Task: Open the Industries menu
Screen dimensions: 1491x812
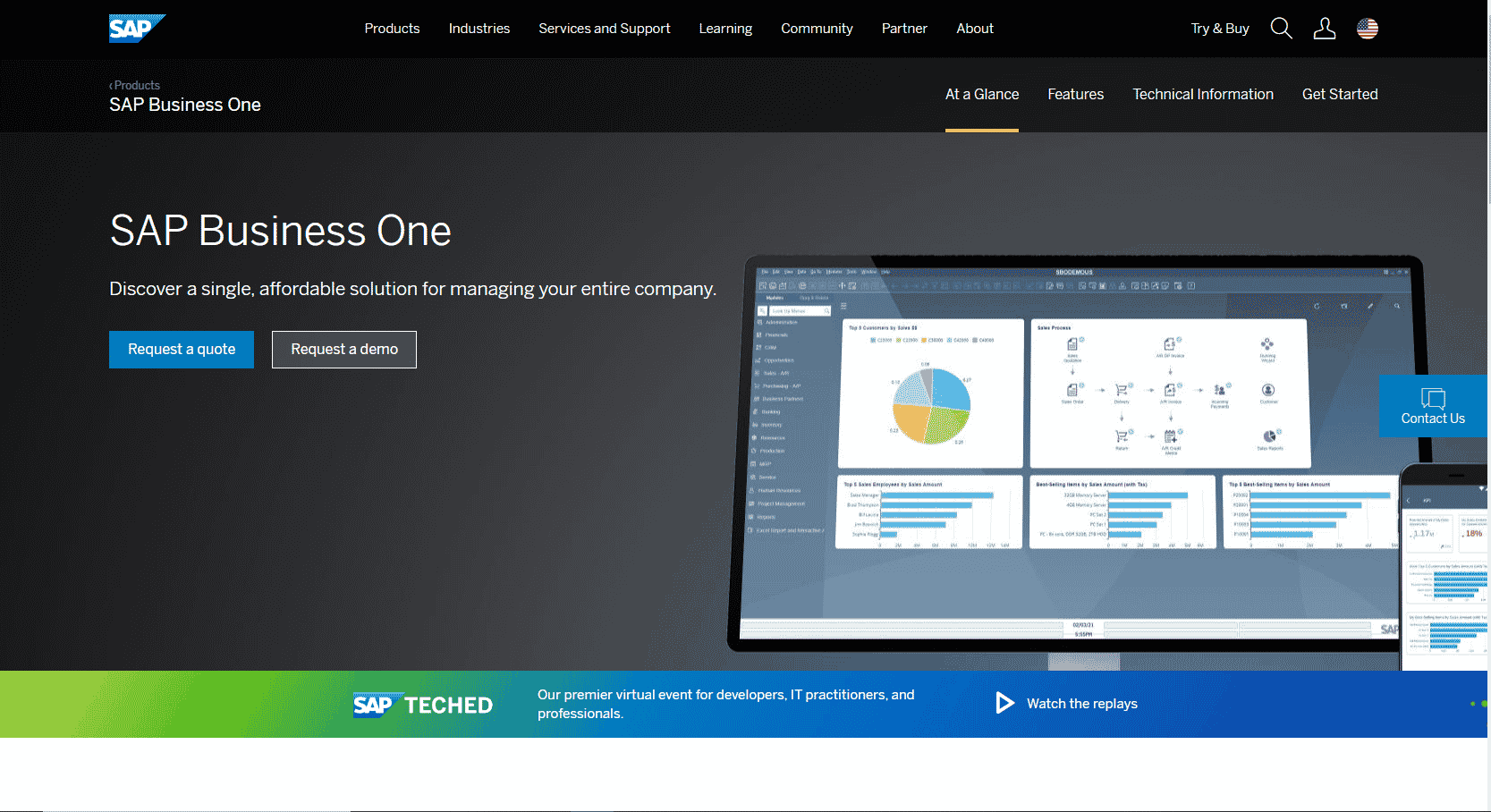Action: [479, 29]
